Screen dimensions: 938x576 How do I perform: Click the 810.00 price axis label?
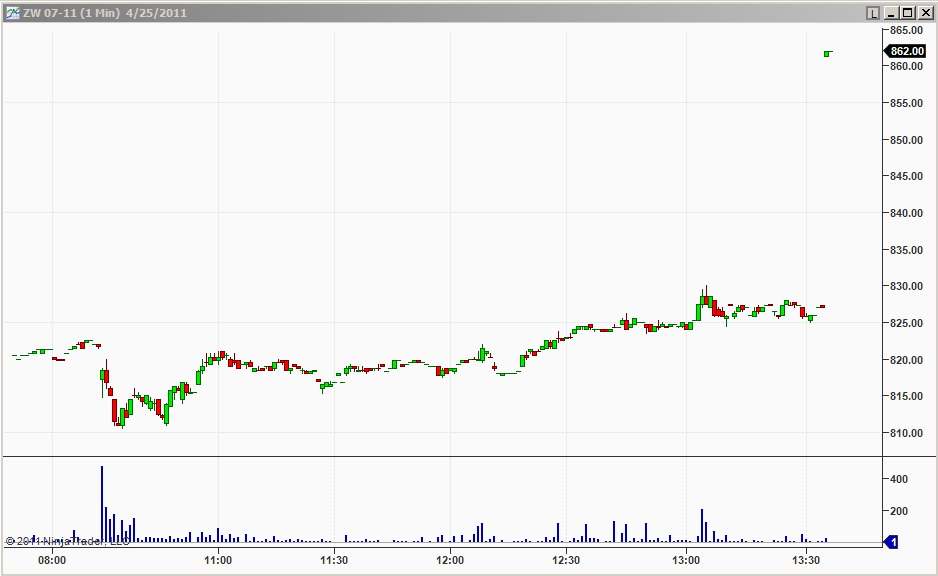[906, 433]
